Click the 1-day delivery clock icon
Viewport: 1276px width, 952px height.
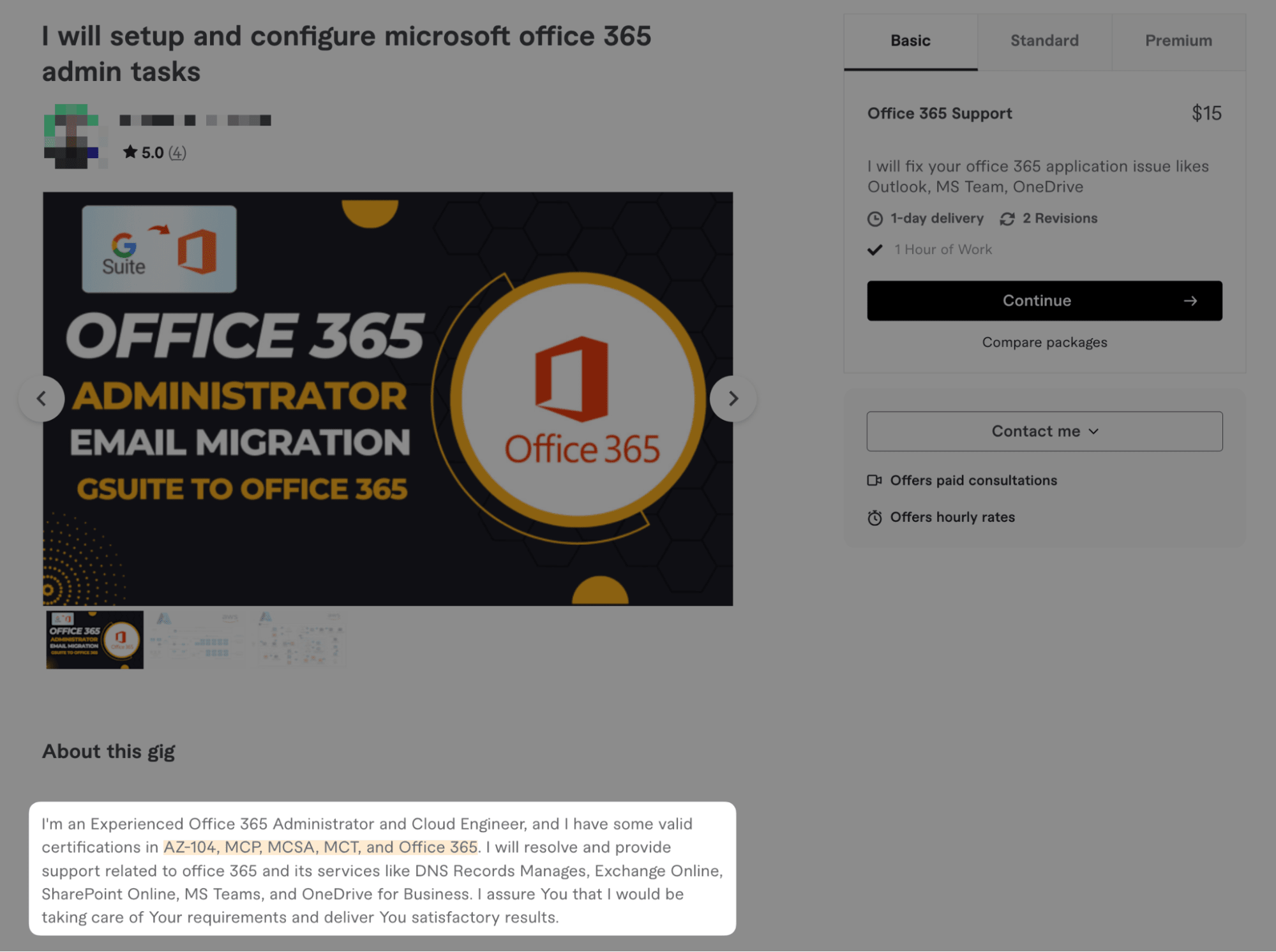coord(875,219)
